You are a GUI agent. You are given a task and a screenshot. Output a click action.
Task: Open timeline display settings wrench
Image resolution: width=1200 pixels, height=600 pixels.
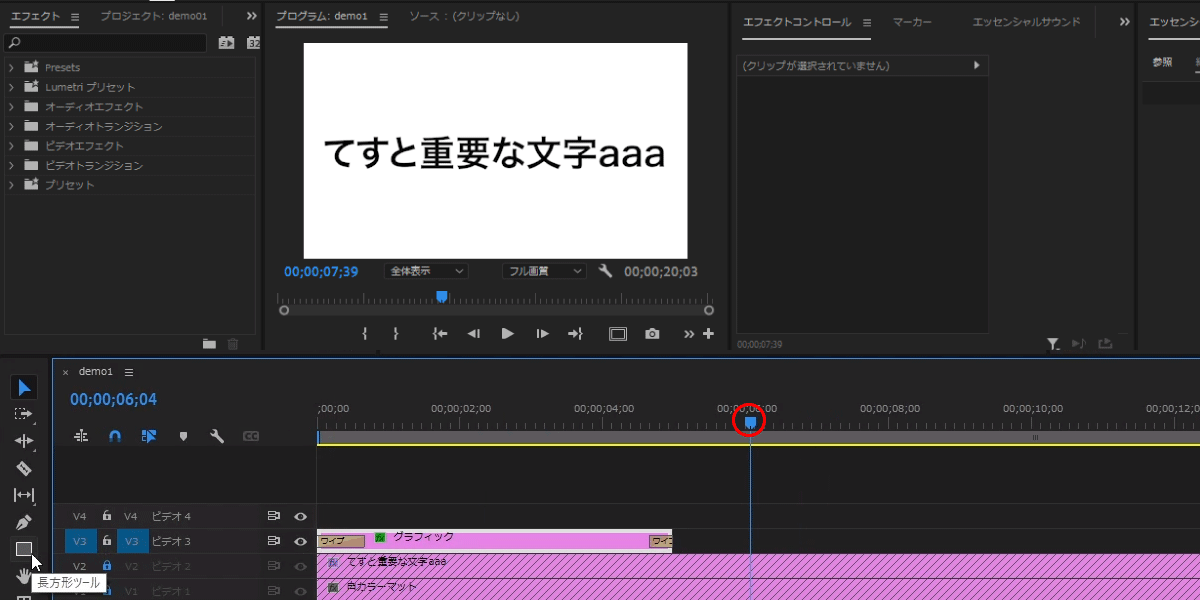217,436
